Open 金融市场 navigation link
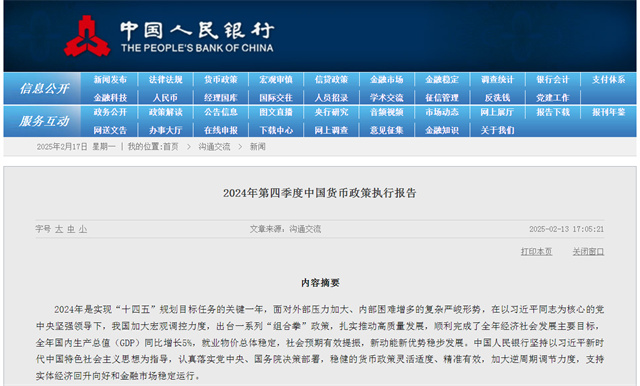640x386 pixels. 387,80
